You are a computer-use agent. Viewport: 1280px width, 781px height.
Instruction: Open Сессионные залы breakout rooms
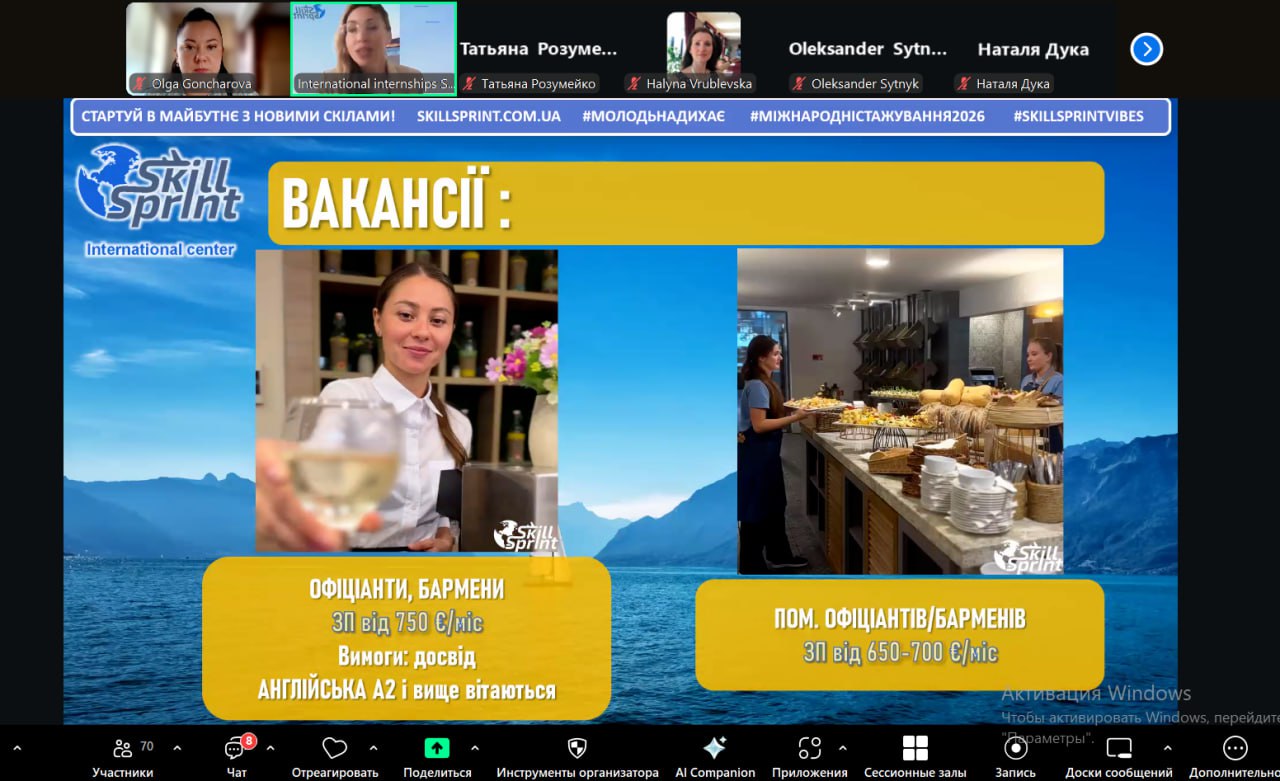pyautogui.click(x=915, y=749)
